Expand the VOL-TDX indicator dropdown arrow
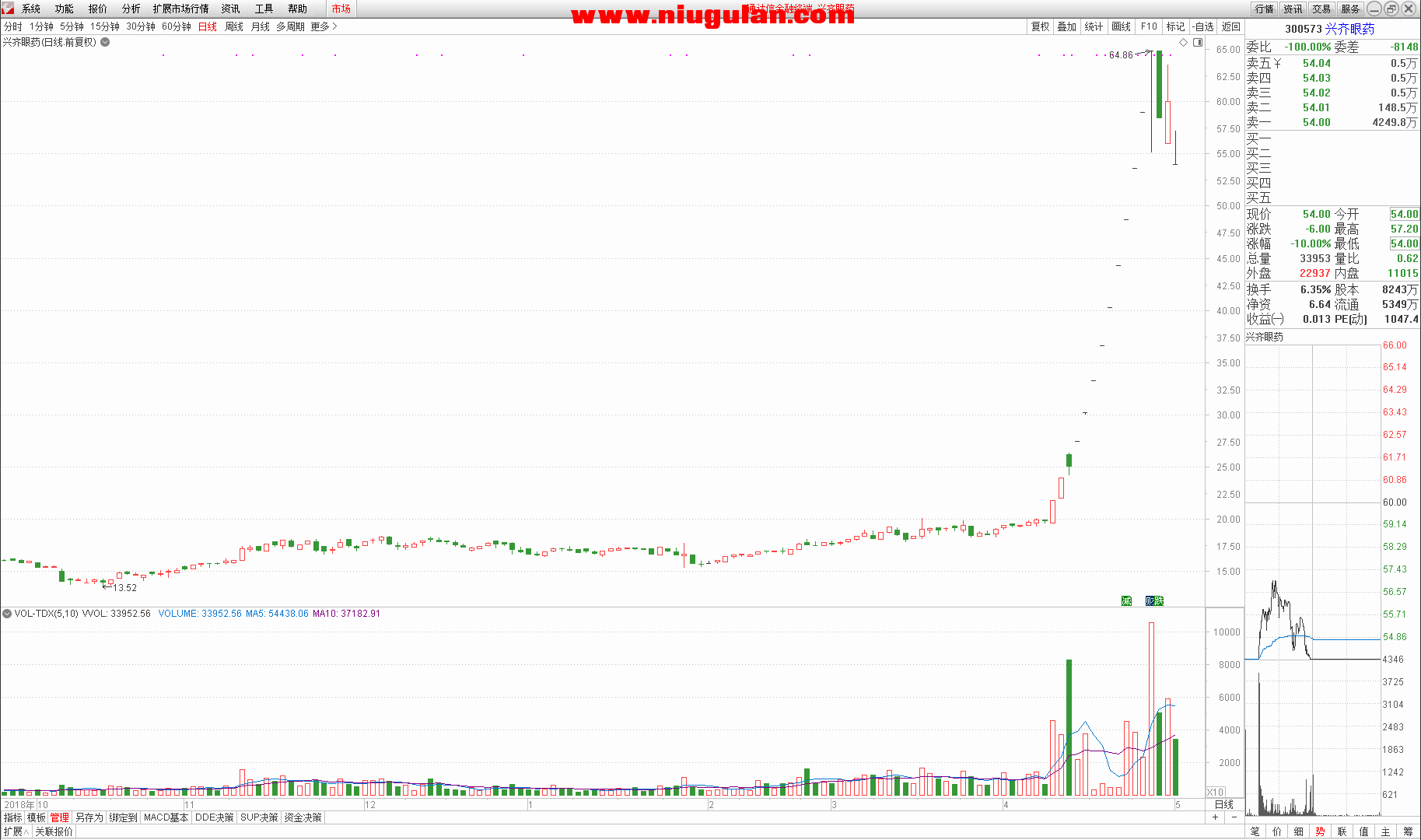 pos(7,614)
